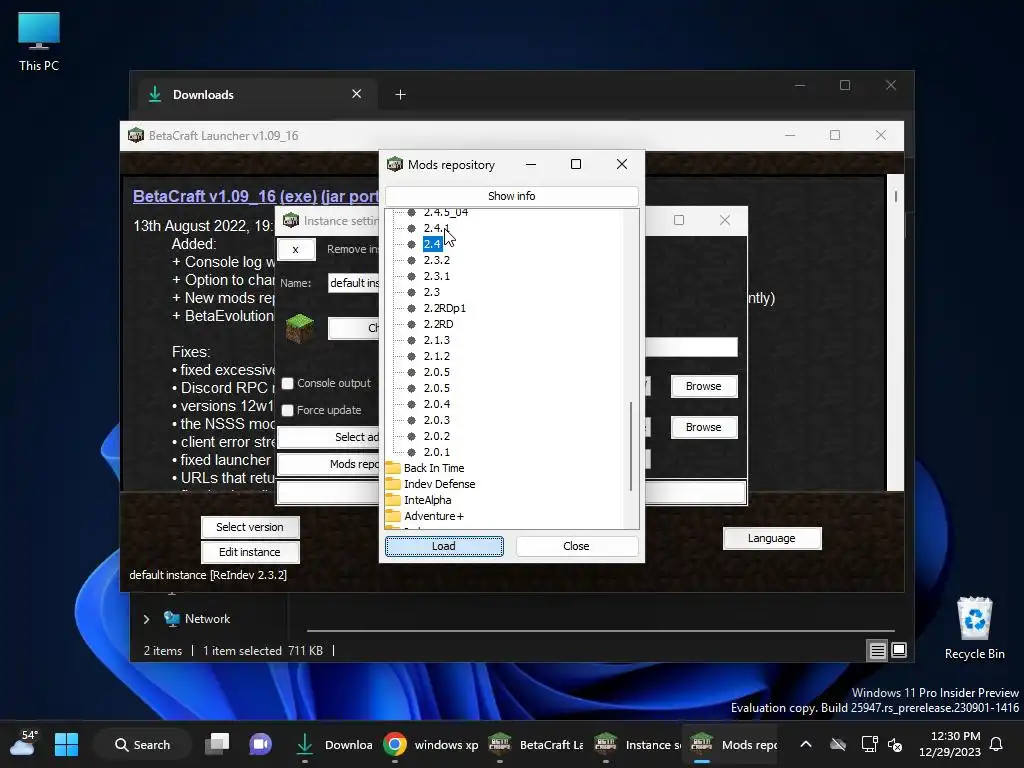This screenshot has width=1024, height=768.
Task: Close the Downloads tab
Action: [x=357, y=94]
